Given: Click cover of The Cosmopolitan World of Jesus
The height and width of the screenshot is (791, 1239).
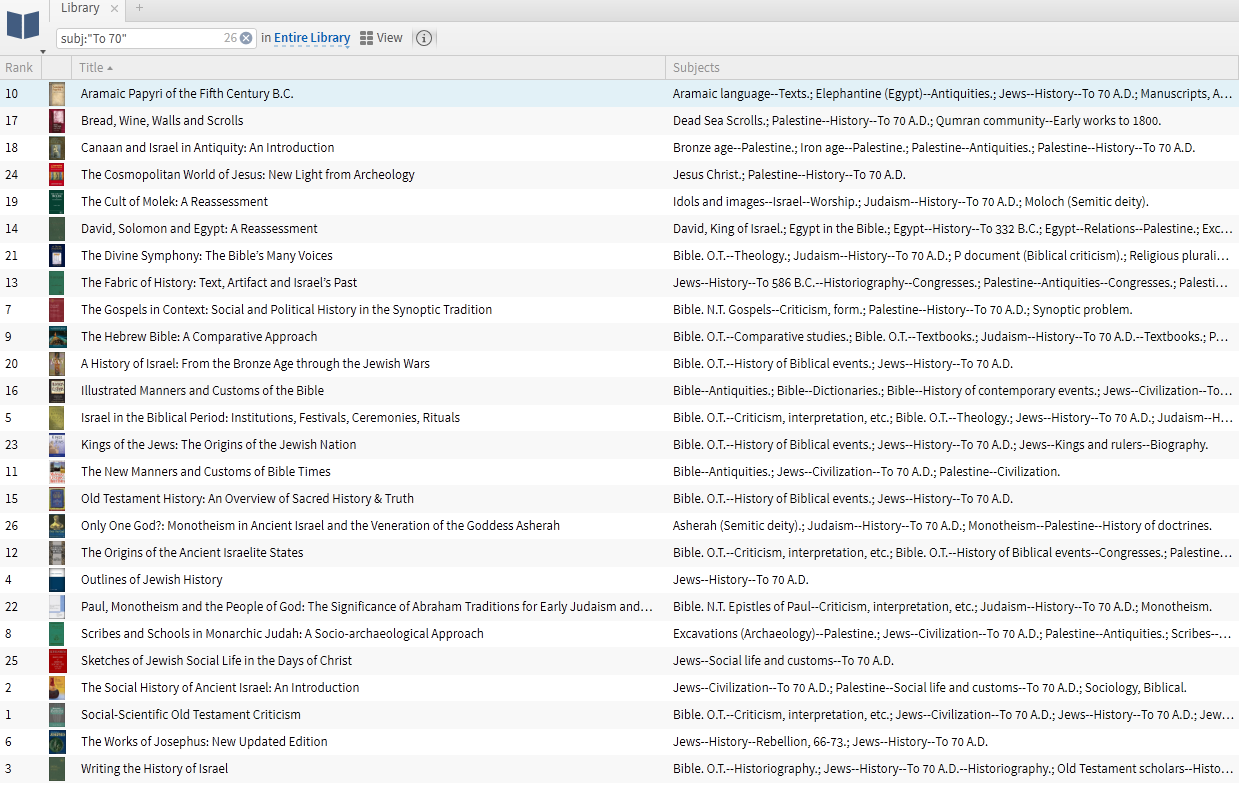Looking at the screenshot, I should pos(57,175).
